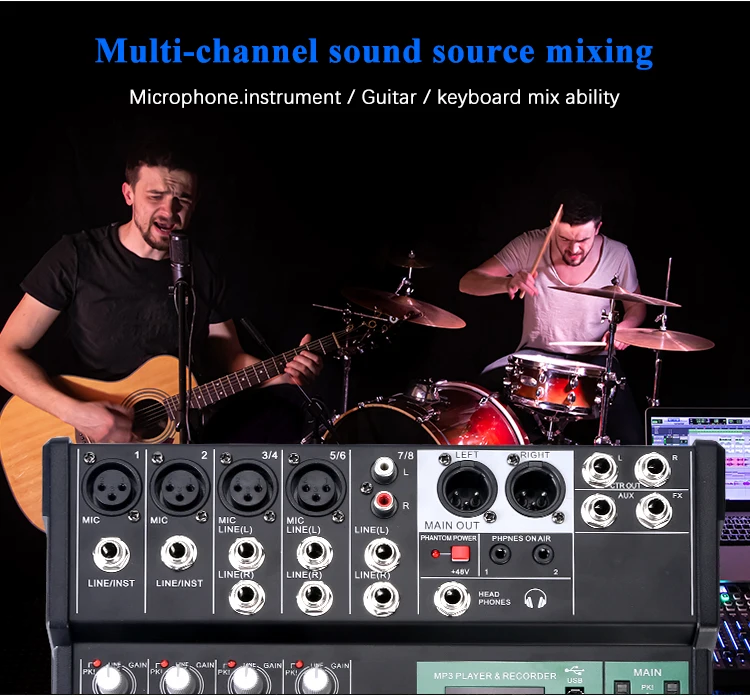Image resolution: width=750 pixels, height=698 pixels.
Task: Click channel 1 LINE/INST jack
Action: (x=111, y=554)
